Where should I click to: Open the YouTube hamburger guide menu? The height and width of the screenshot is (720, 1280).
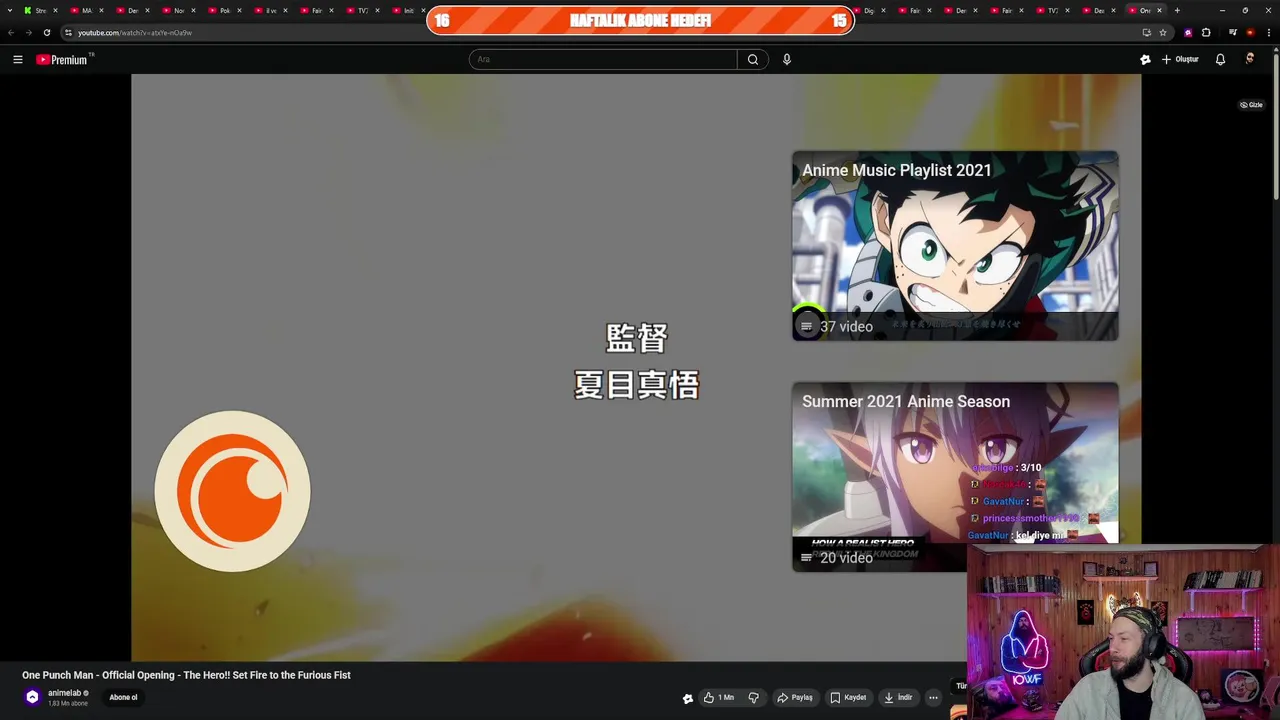tap(17, 59)
